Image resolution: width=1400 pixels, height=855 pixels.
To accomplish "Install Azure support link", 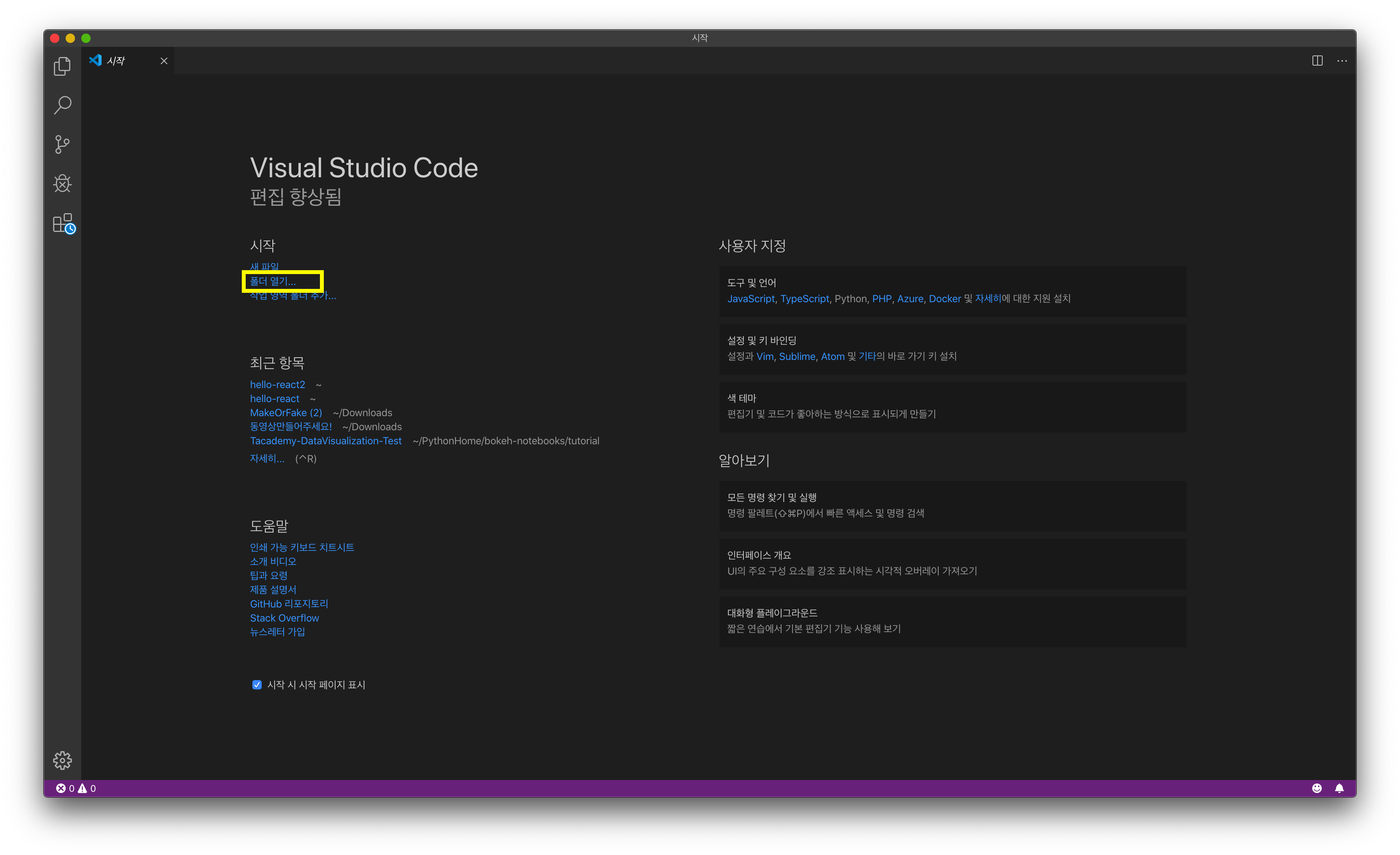I will click(x=910, y=299).
